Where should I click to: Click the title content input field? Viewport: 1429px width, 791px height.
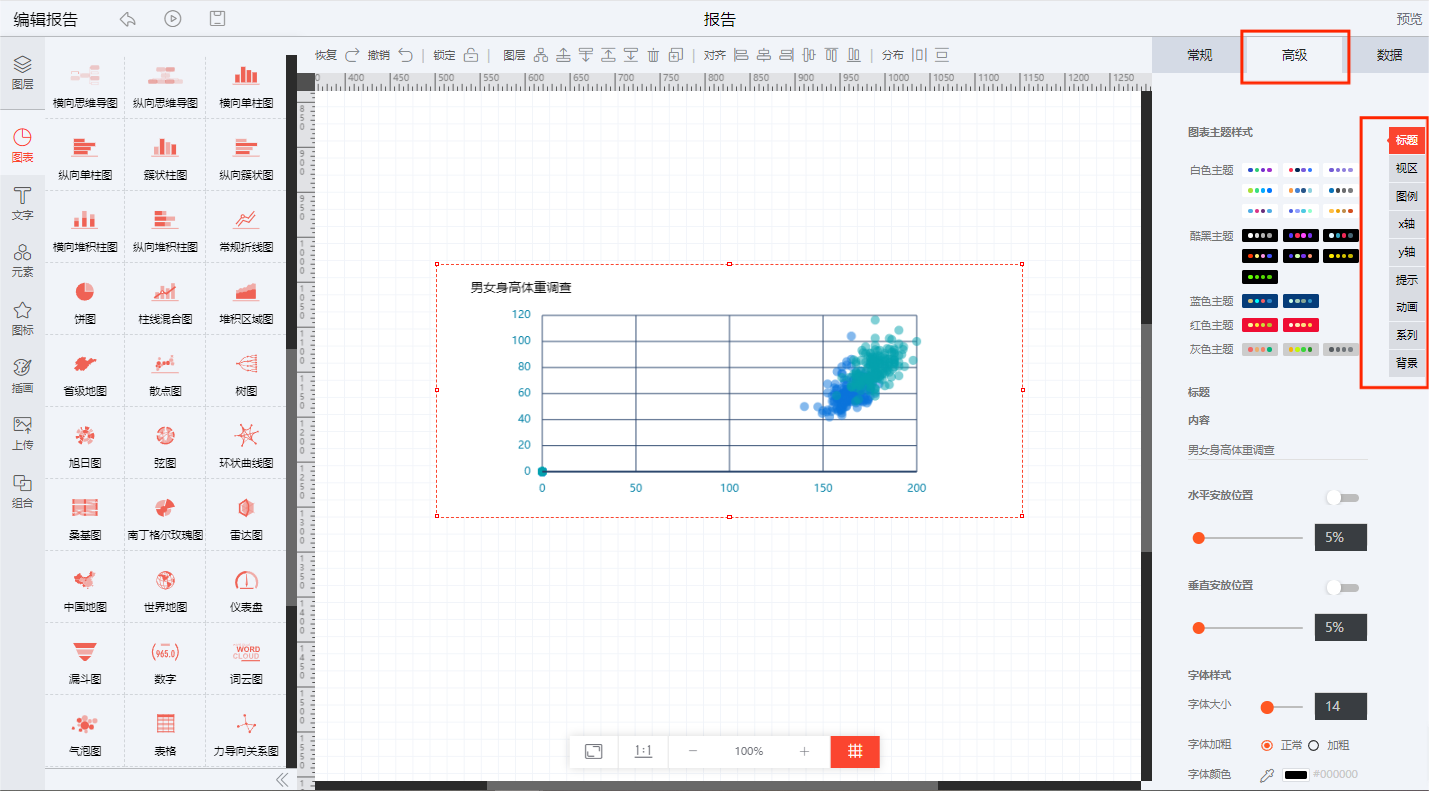(1277, 450)
